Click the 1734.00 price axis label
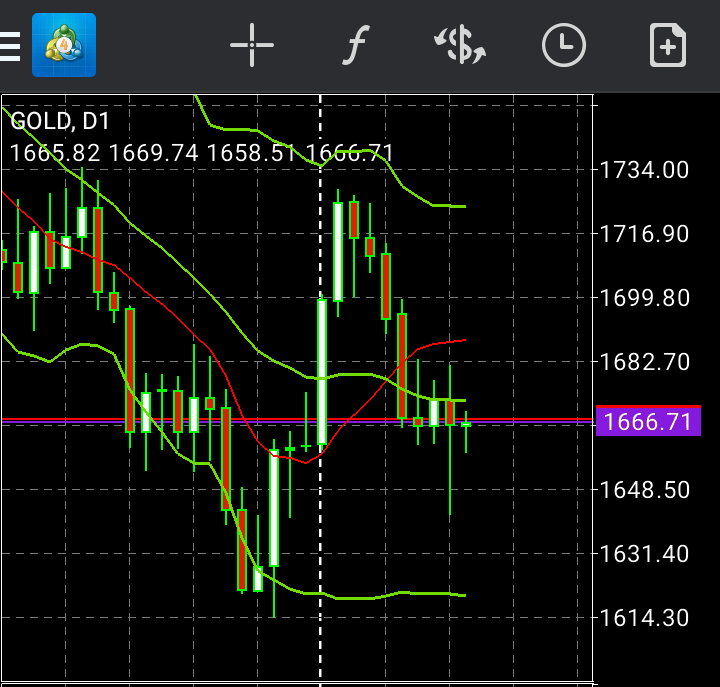720x687 pixels. (644, 170)
